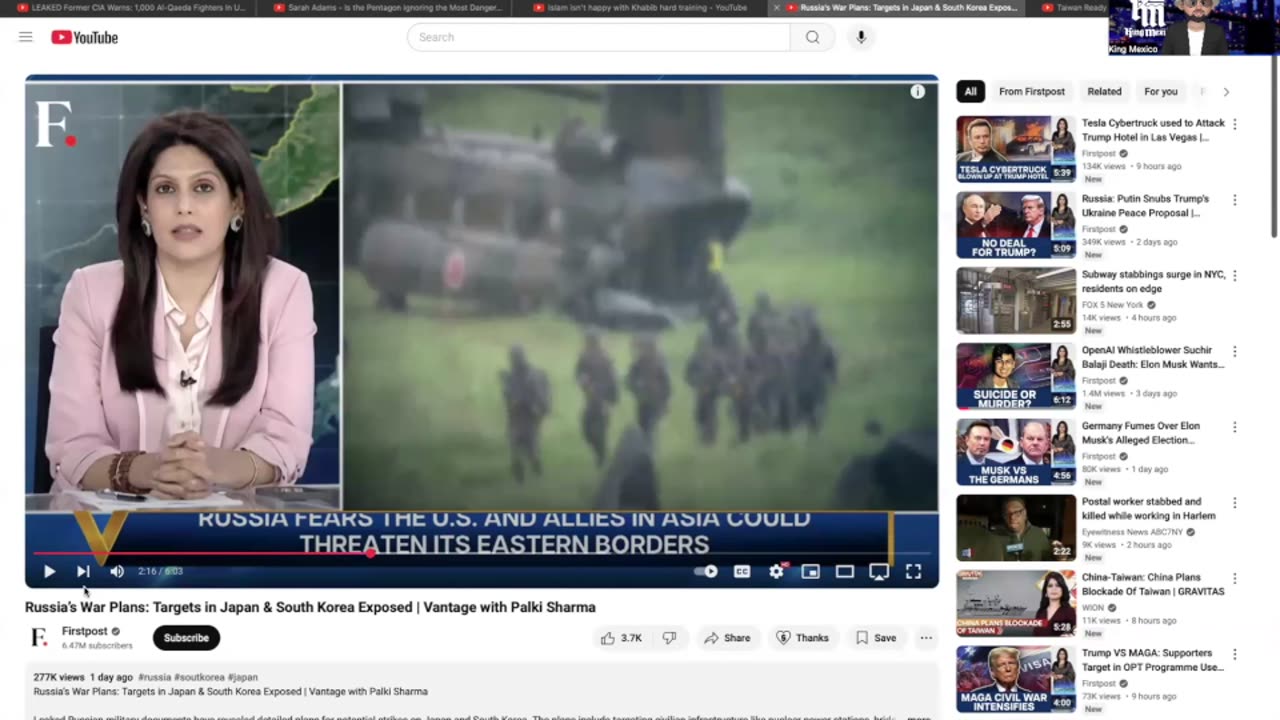Open Firstpost channel name link
Screen dimensions: 1280x720
point(84,631)
